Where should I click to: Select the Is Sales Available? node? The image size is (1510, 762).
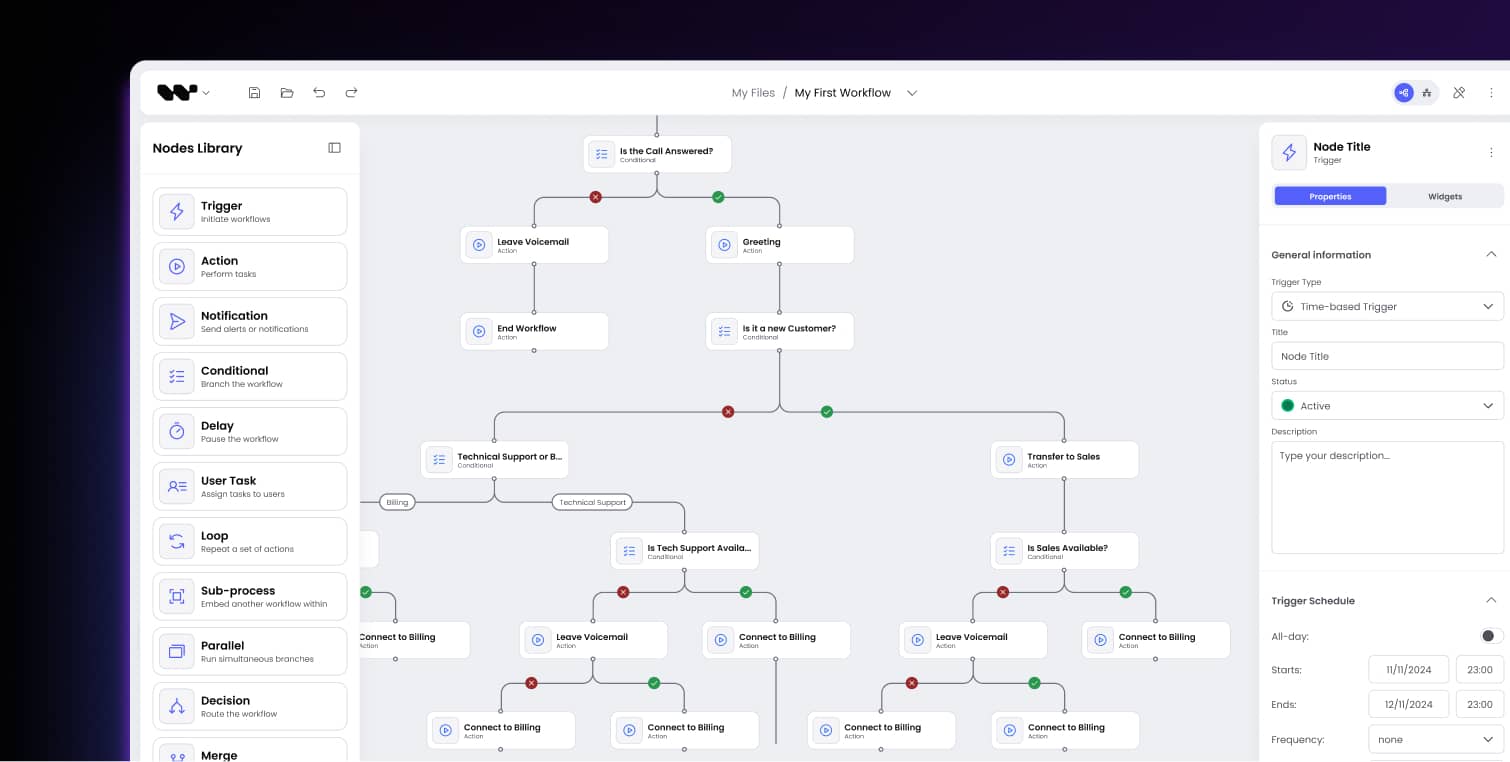tap(1064, 551)
